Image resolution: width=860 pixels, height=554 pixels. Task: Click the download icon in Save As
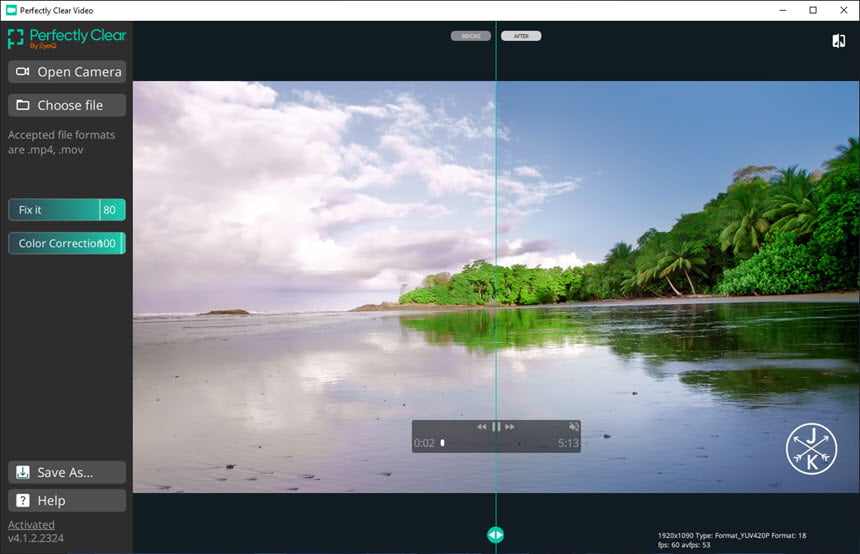22,472
